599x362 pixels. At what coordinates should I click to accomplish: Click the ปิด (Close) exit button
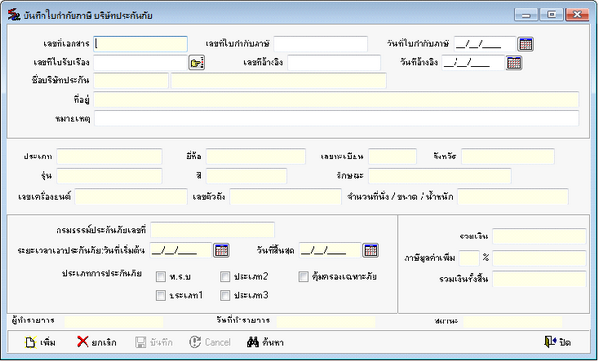click(557, 342)
